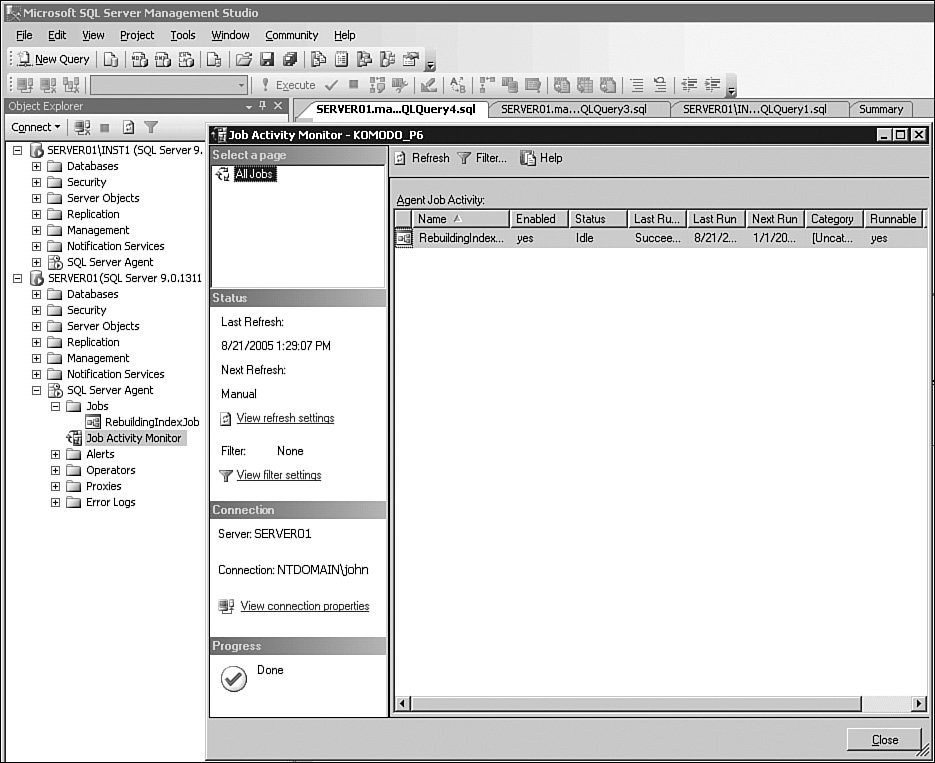This screenshot has width=935, height=763.
Task: Expand SQL Server Agent under SERVER01\INST1
Action: pyautogui.click(x=36, y=262)
